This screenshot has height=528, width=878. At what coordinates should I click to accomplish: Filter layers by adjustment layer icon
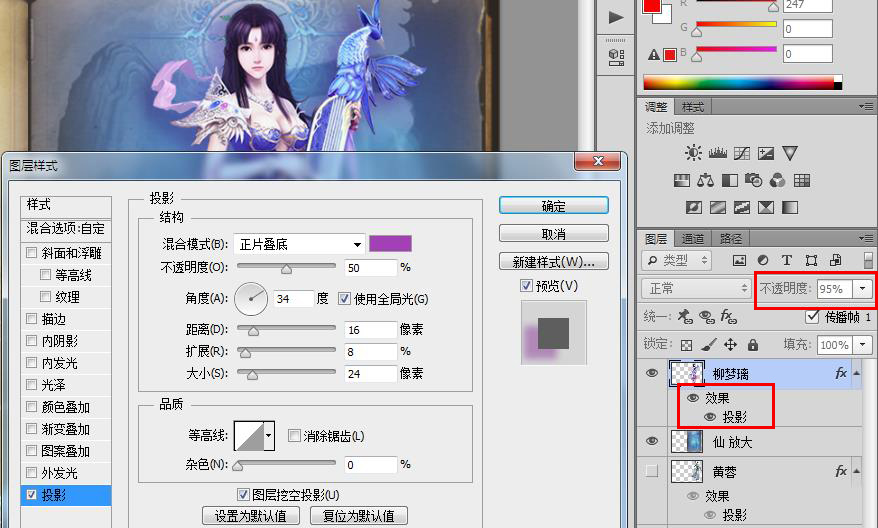[763, 260]
